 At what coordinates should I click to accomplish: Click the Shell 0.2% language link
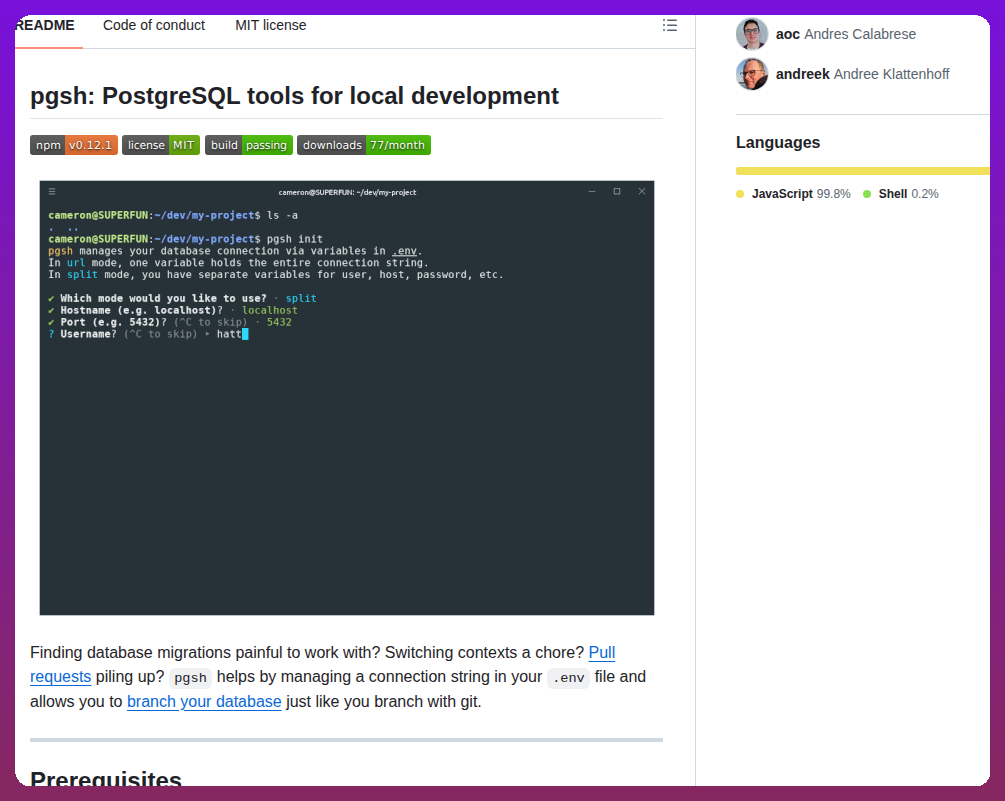click(x=901, y=194)
